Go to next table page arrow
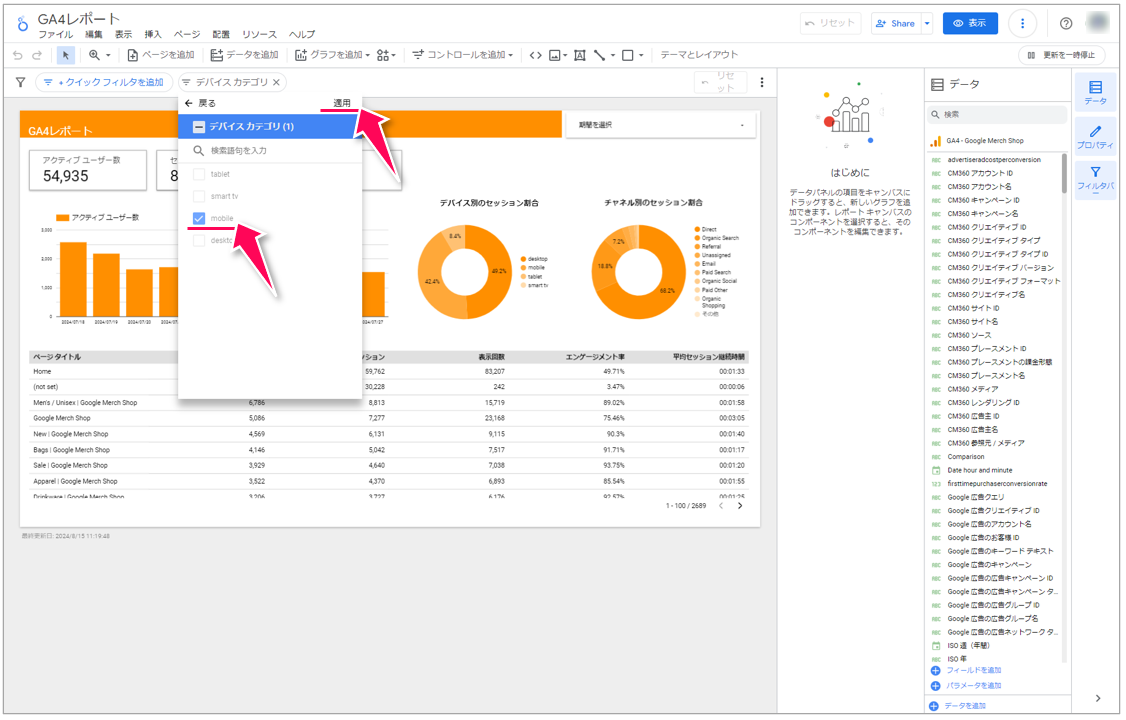The height and width of the screenshot is (720, 1126). tap(740, 506)
